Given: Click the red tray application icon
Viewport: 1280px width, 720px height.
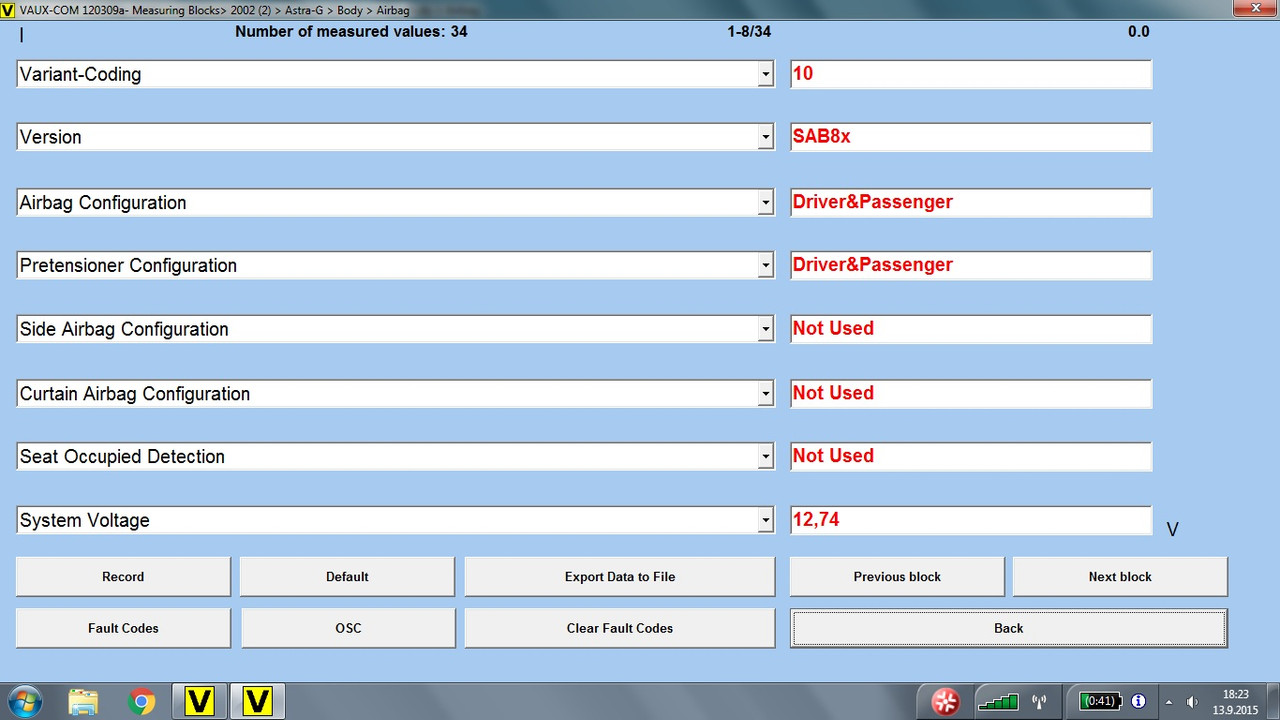Looking at the screenshot, I should [945, 702].
